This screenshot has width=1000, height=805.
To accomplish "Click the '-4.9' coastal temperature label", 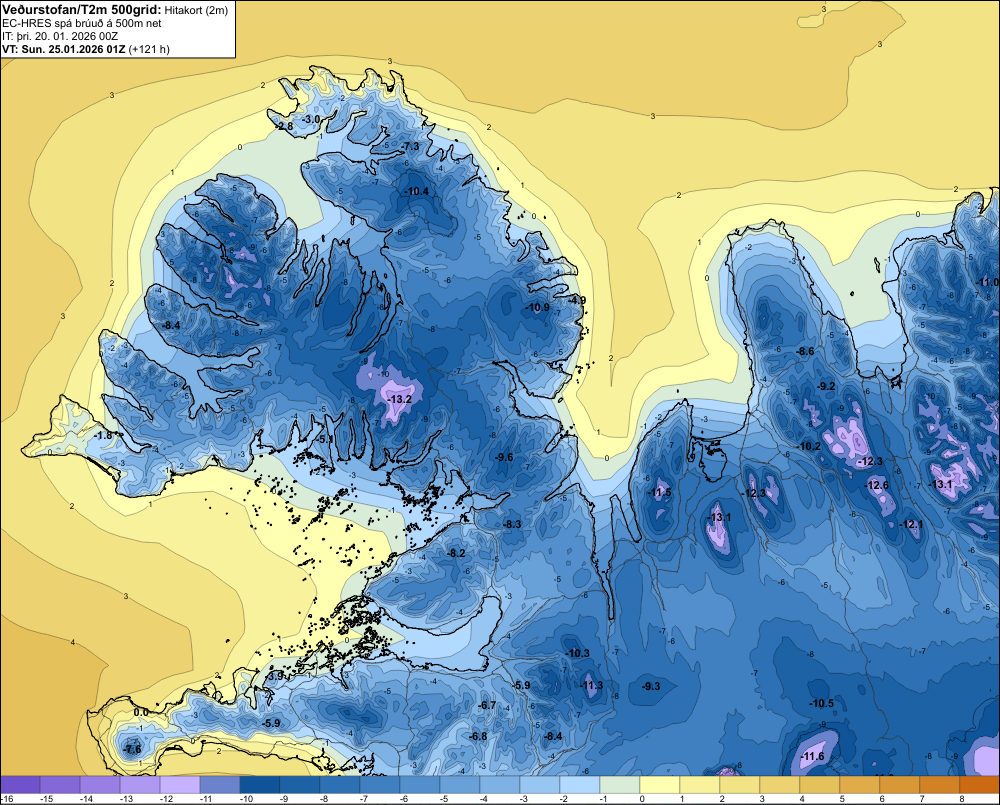I will point(577,300).
